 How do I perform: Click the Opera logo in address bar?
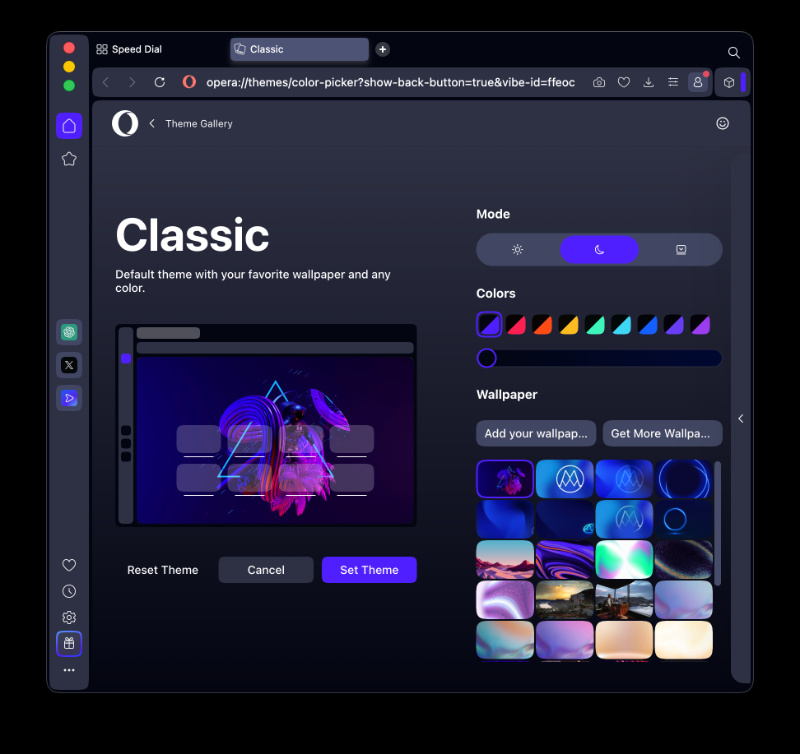(189, 82)
